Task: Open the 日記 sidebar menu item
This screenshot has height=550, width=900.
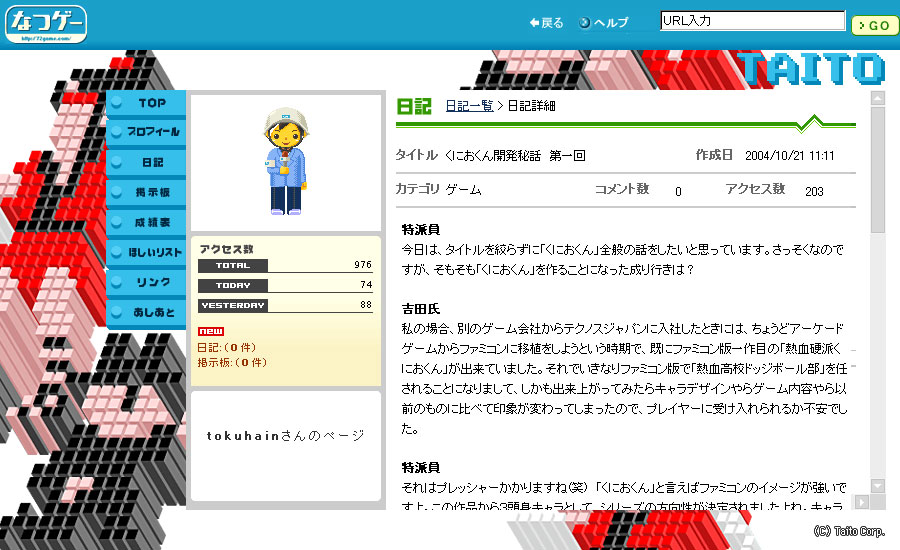Action: pyautogui.click(x=146, y=162)
